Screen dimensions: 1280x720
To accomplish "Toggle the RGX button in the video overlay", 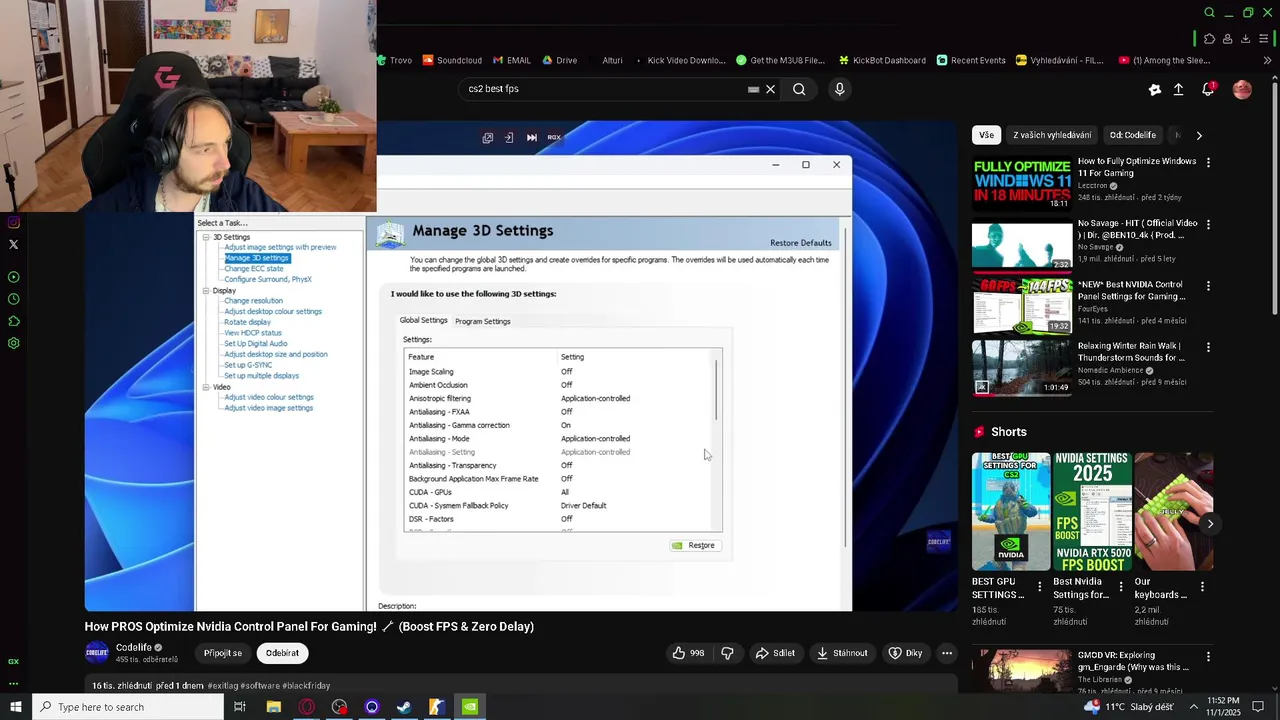I will 554,138.
